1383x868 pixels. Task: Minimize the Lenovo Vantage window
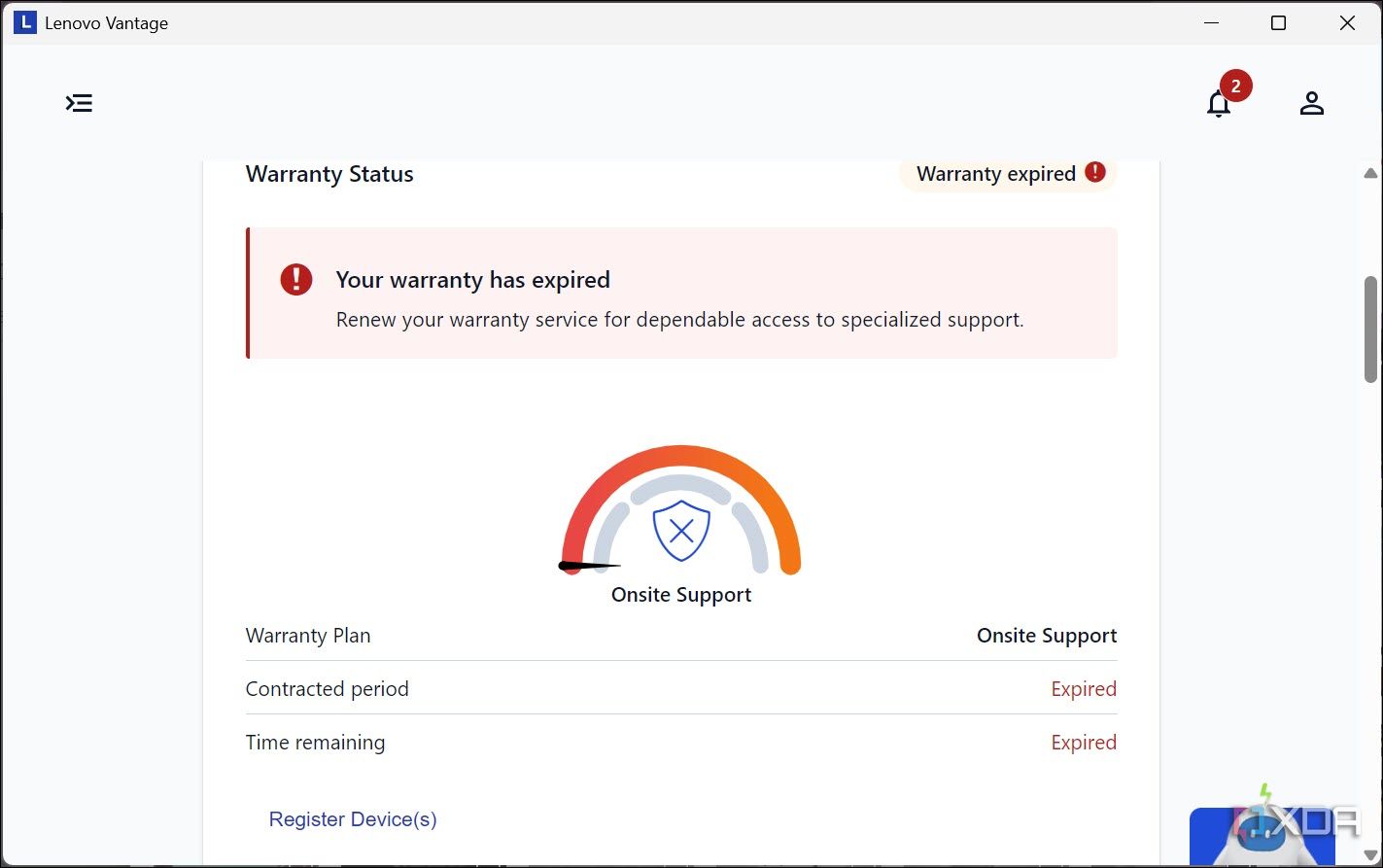(1211, 23)
